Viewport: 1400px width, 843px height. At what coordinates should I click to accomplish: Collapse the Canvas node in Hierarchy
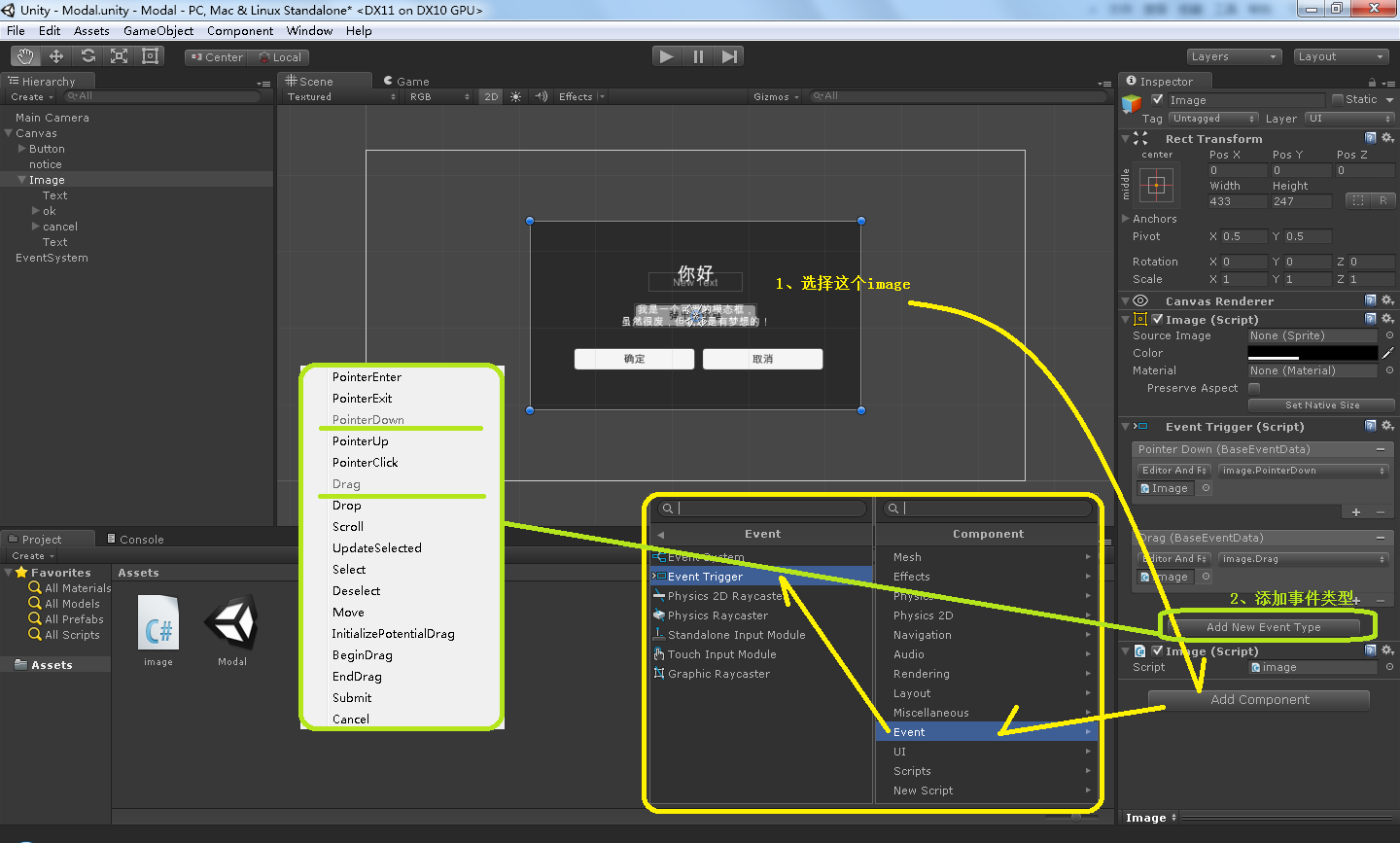click(9, 133)
